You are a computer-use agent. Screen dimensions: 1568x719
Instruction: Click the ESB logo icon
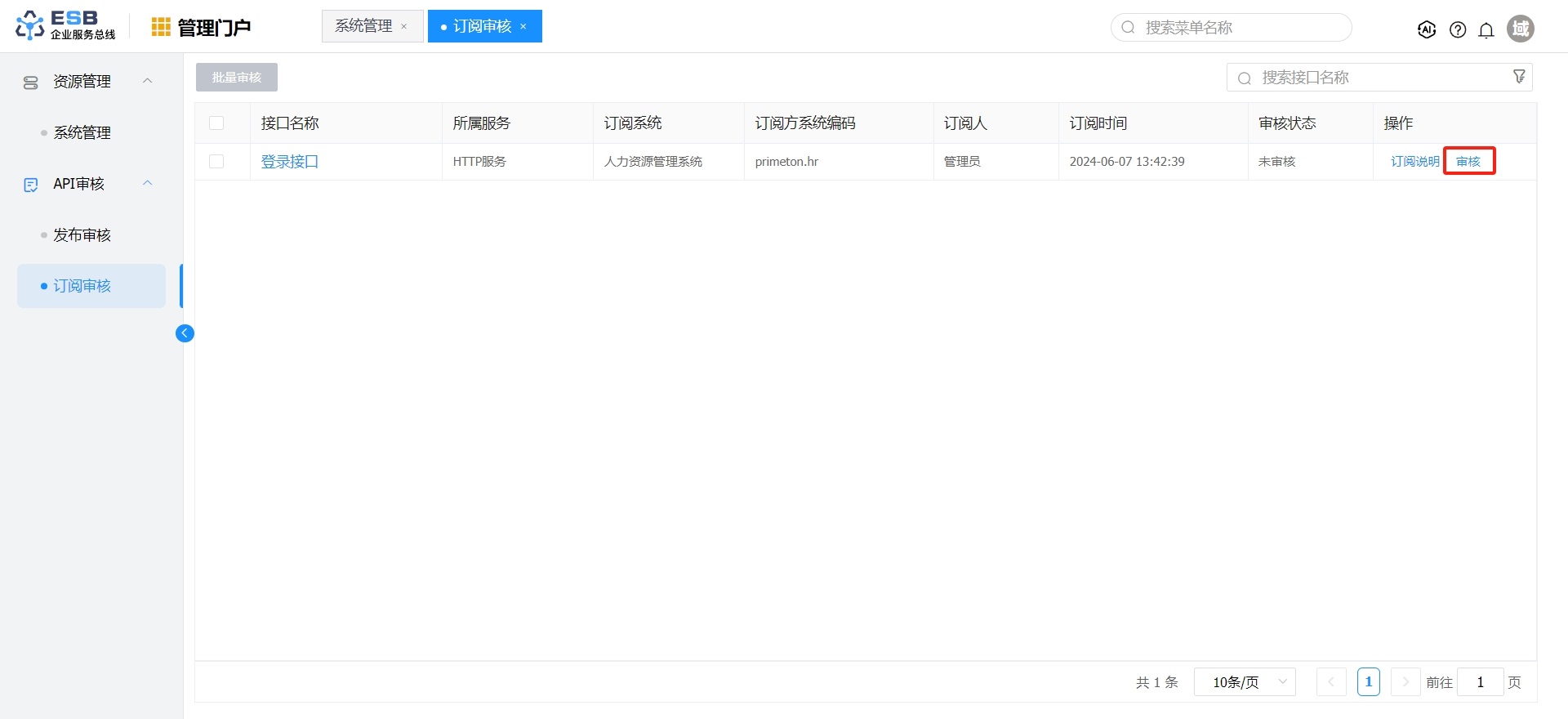[30, 25]
